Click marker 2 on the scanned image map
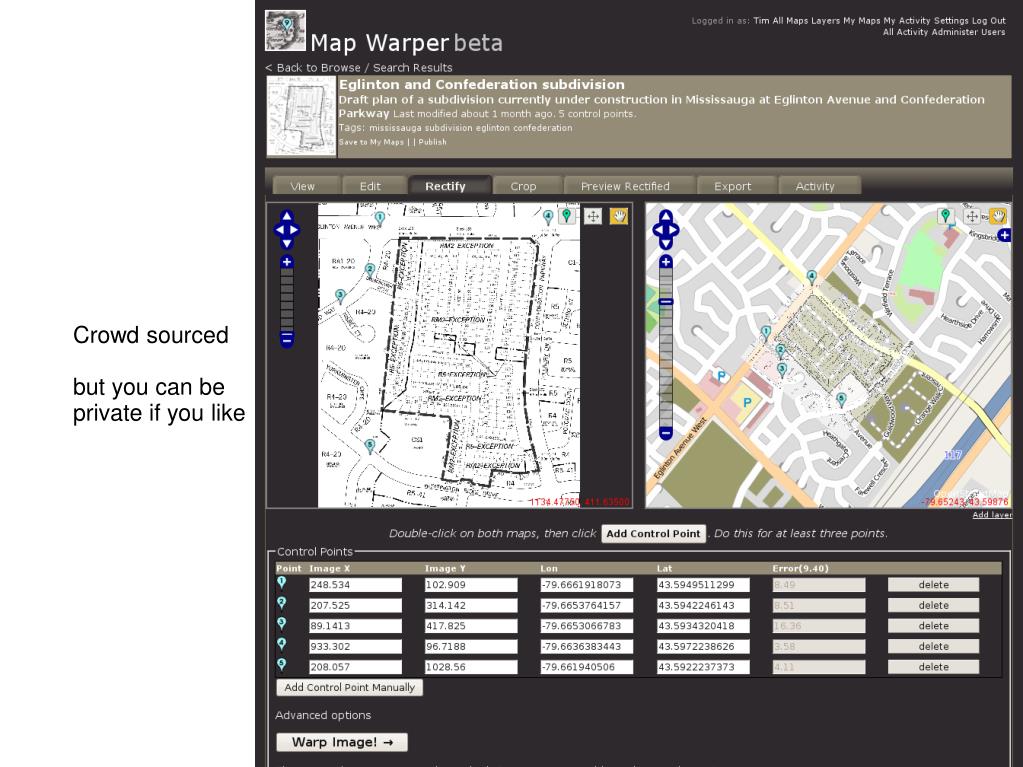The width and height of the screenshot is (1023, 767). click(370, 270)
